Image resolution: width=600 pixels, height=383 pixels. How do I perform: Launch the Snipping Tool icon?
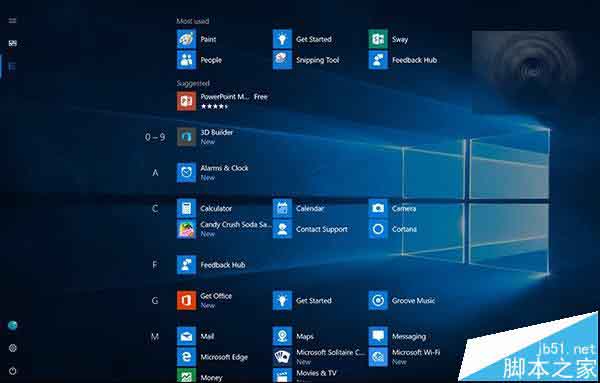pos(282,60)
